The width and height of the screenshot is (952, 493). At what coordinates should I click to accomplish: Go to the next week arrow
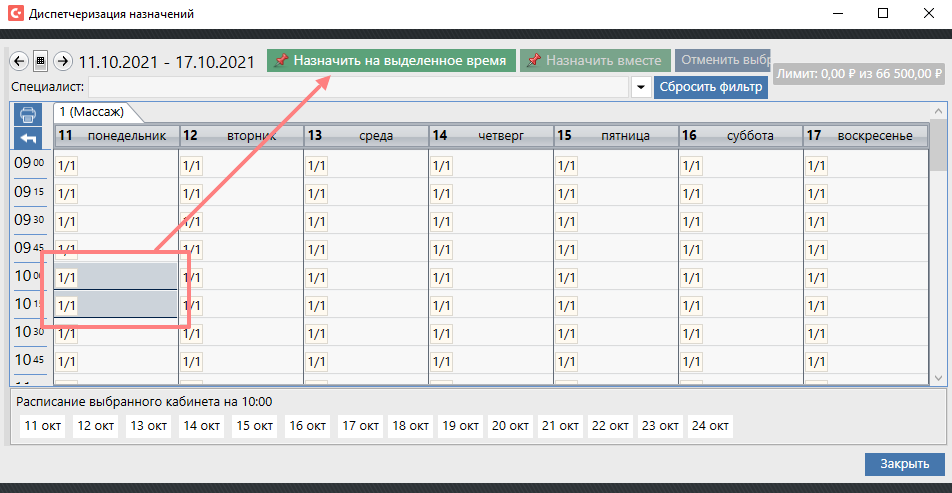[x=62, y=61]
